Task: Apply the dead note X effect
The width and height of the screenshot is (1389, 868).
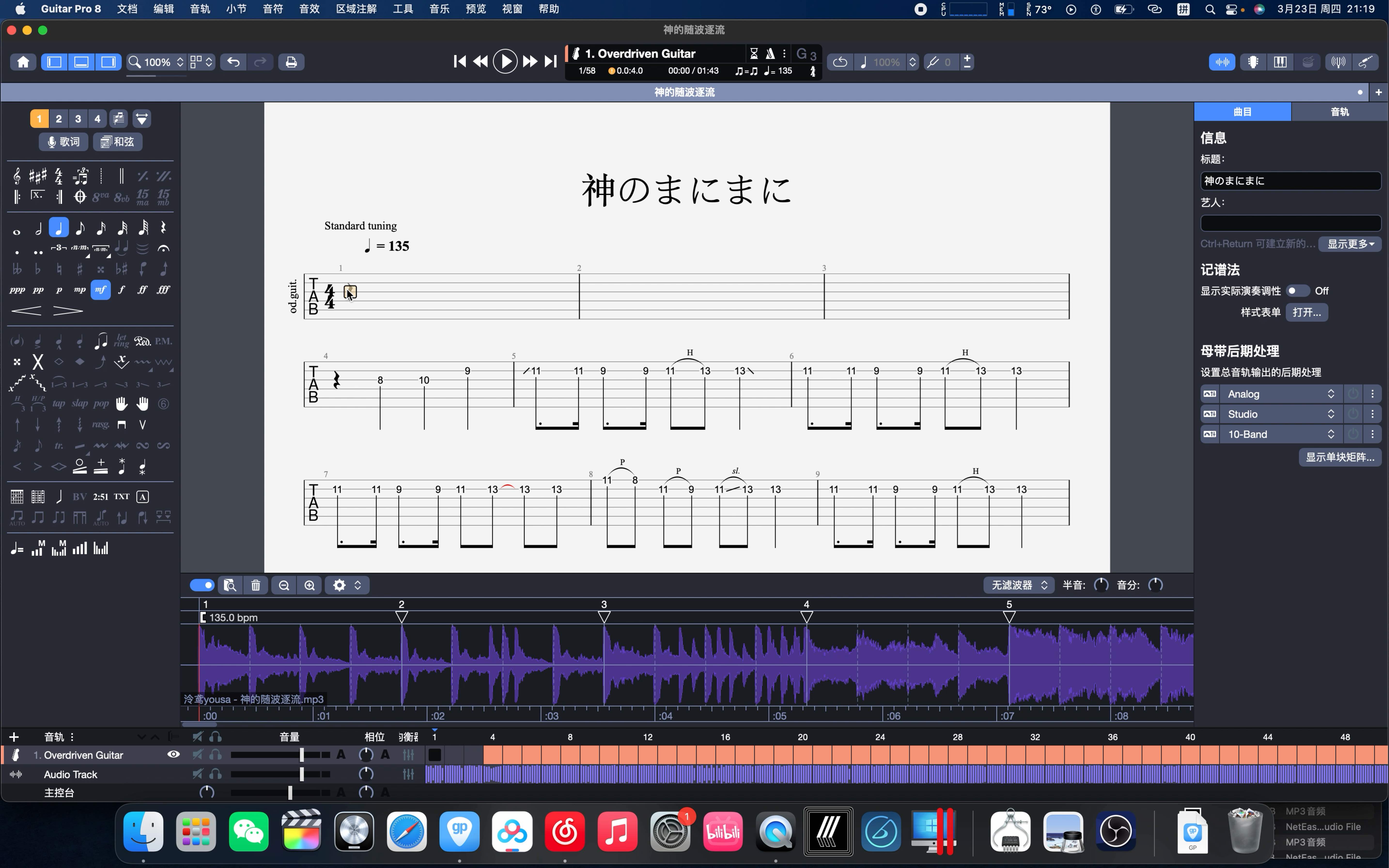Action: [38, 362]
